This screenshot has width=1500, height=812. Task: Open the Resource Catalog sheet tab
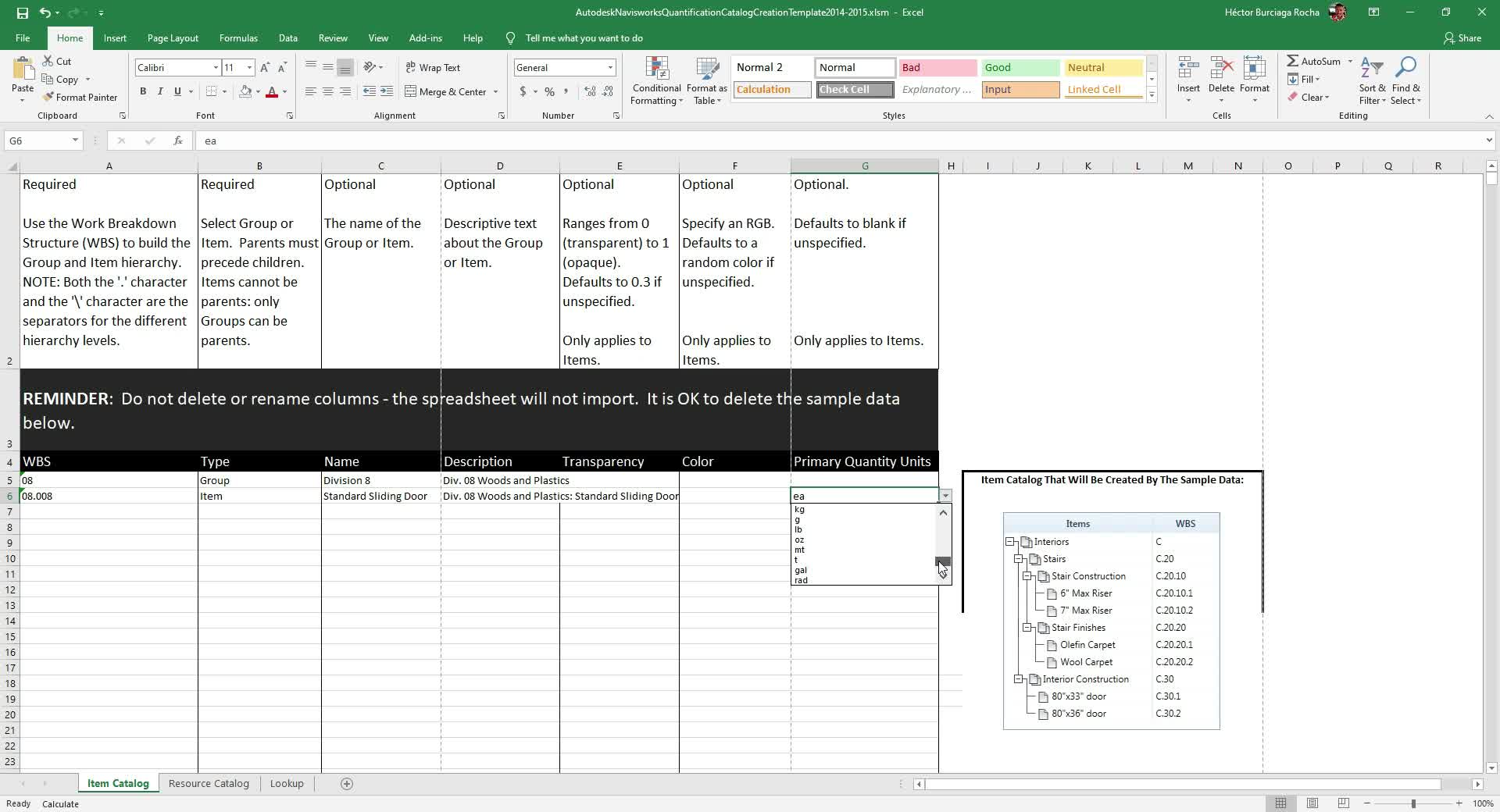pyautogui.click(x=209, y=783)
